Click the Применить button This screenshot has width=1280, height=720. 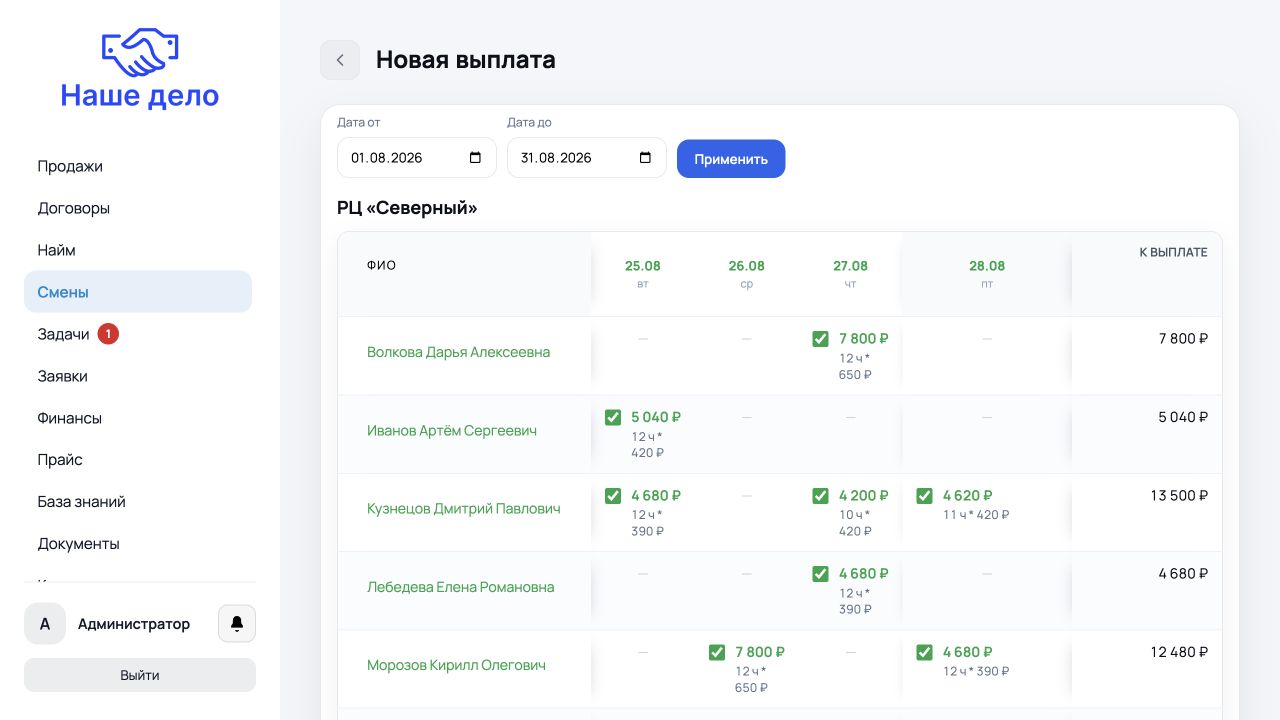[731, 159]
